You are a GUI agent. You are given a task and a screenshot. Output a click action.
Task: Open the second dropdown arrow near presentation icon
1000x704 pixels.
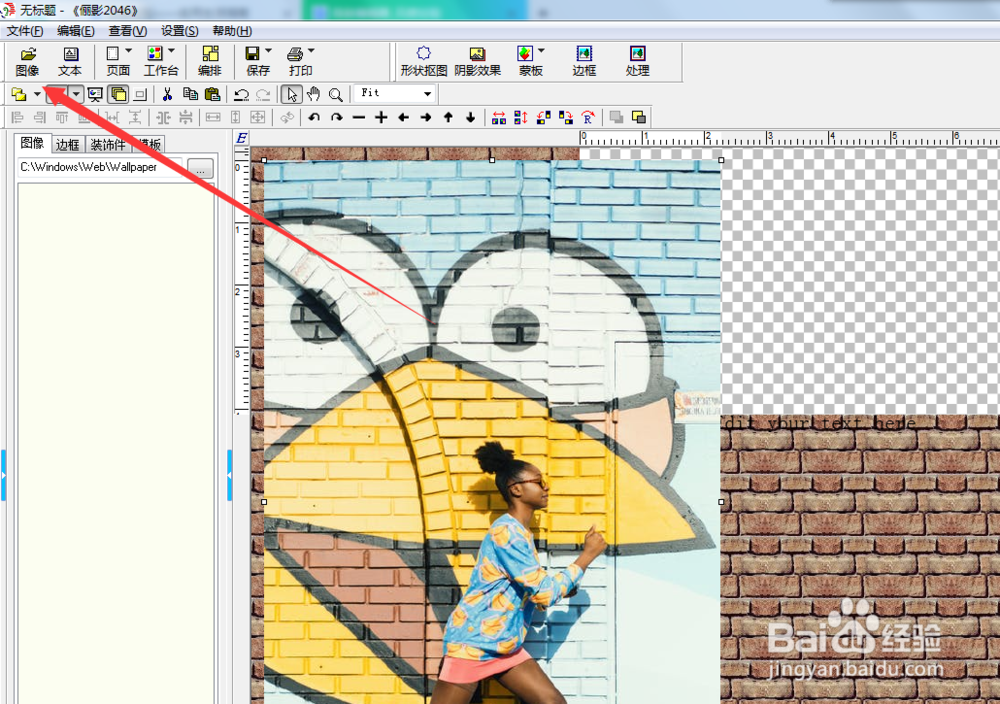point(76,94)
